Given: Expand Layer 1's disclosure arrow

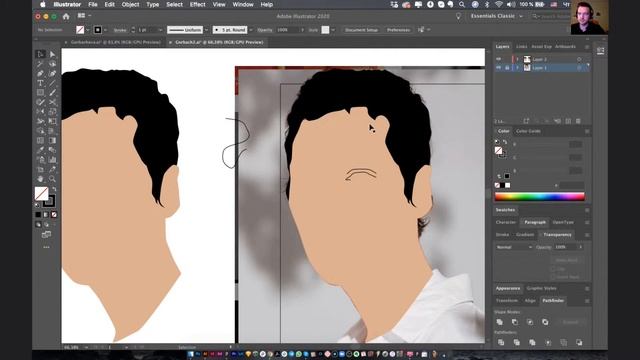Looking at the screenshot, I should pos(517,68).
